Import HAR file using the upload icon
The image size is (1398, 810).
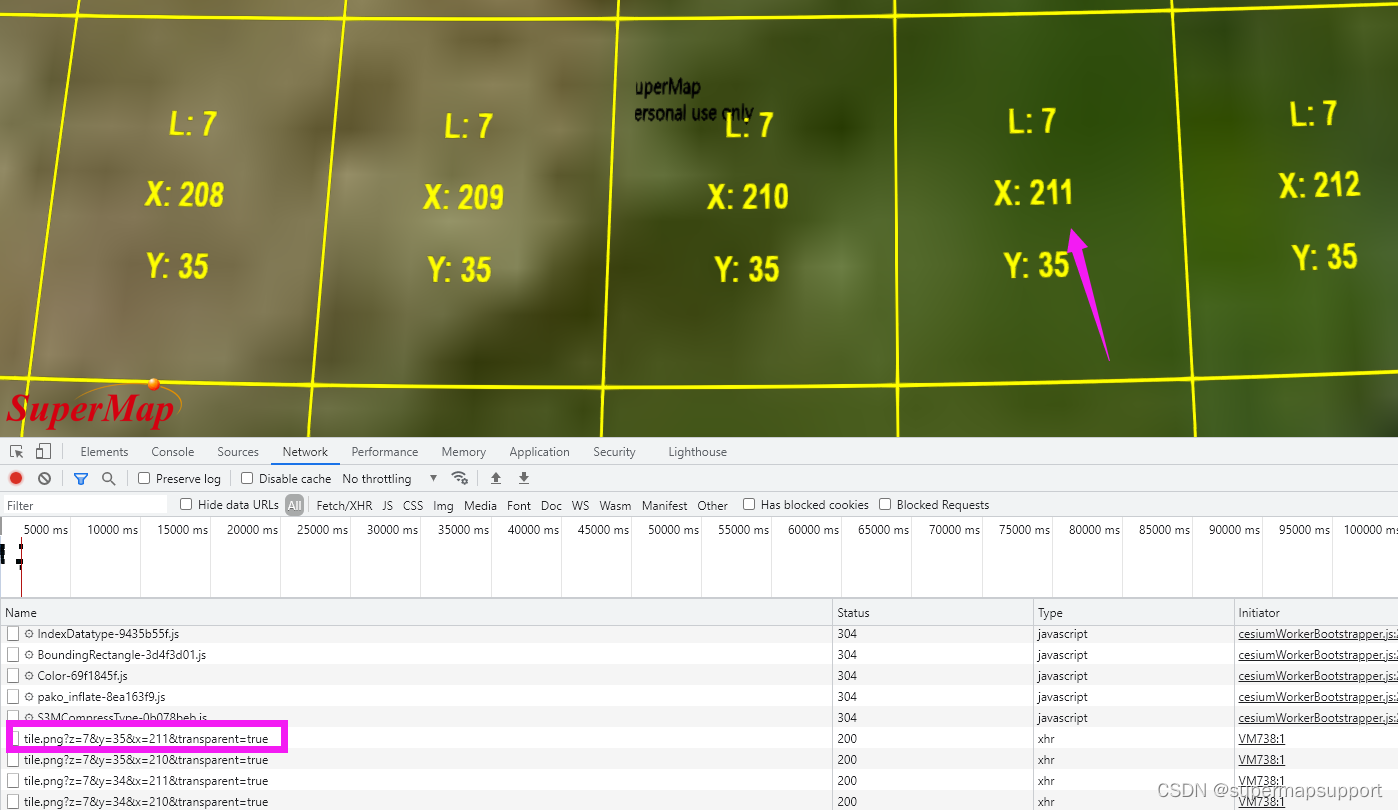495,478
